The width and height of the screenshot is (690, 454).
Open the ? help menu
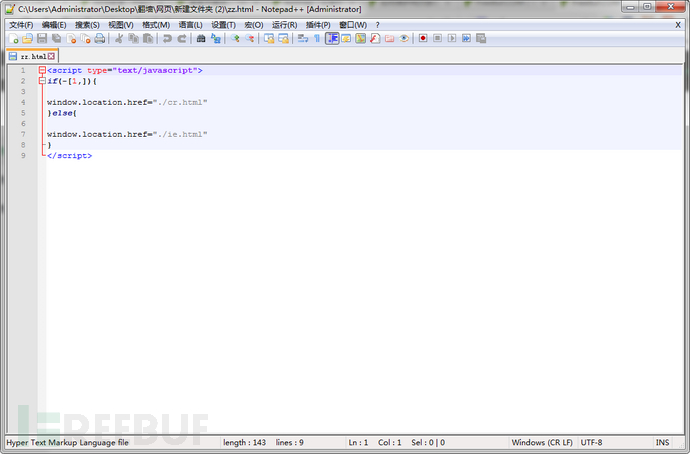pos(377,25)
